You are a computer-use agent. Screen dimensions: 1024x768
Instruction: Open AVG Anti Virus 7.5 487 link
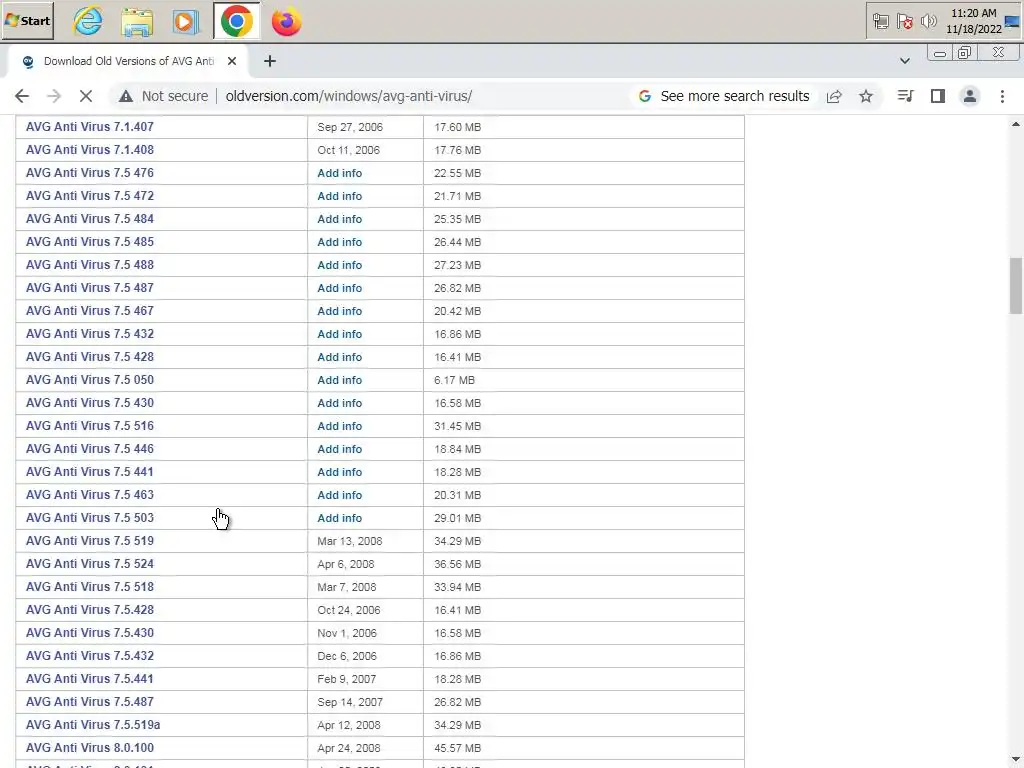click(89, 287)
